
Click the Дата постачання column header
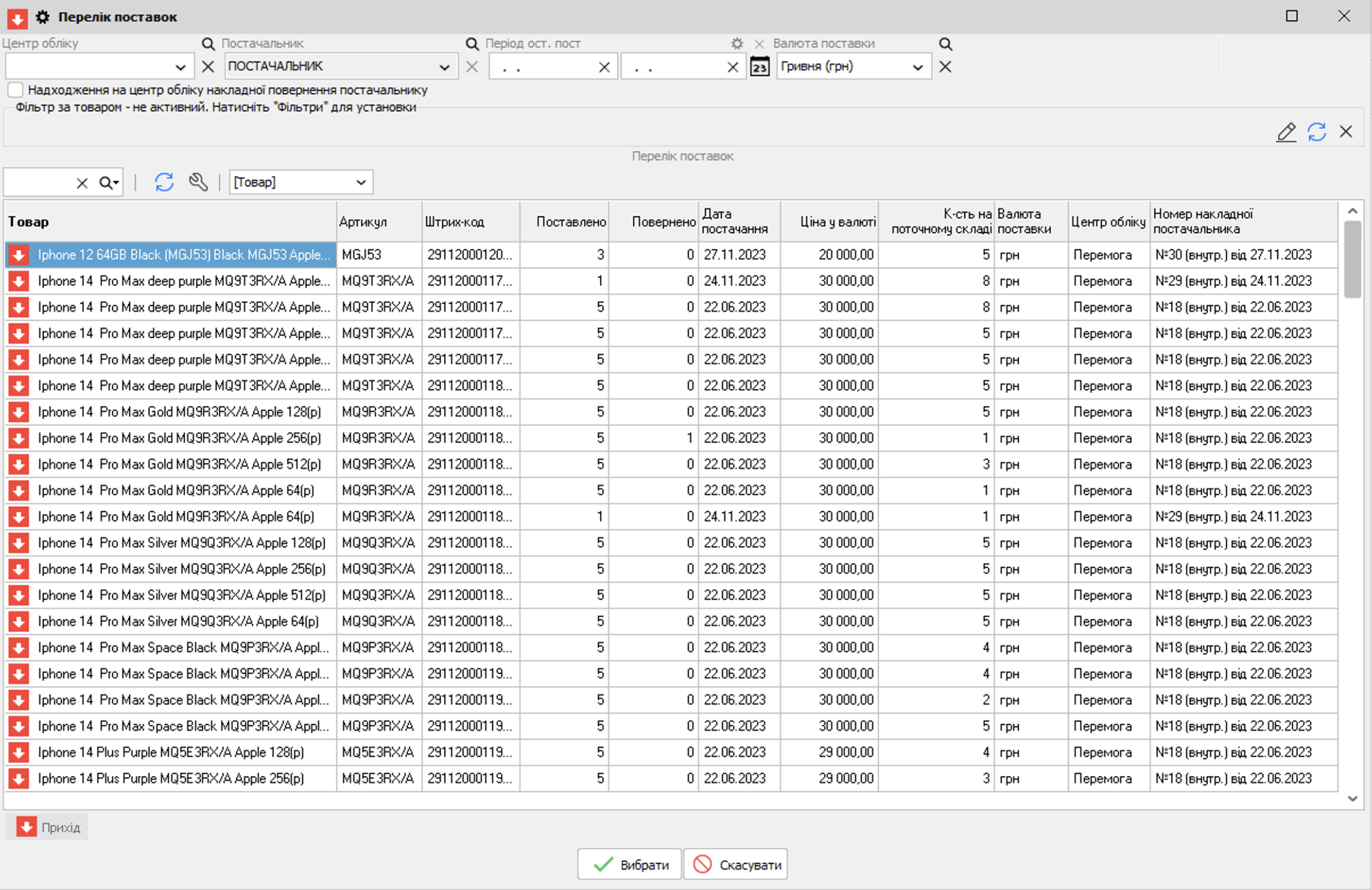click(x=735, y=222)
